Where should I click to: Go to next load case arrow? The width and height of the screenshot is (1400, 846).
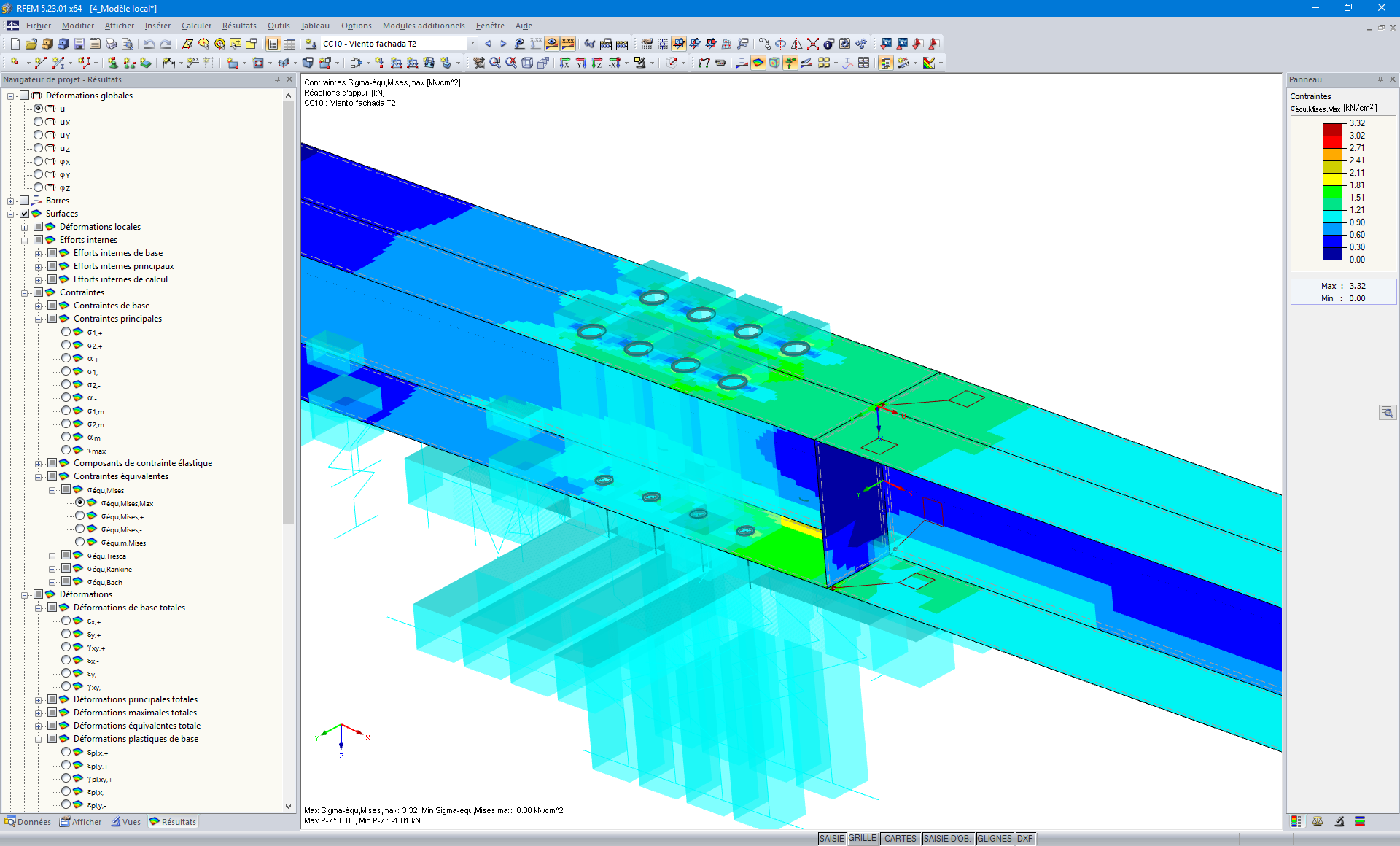pyautogui.click(x=503, y=44)
